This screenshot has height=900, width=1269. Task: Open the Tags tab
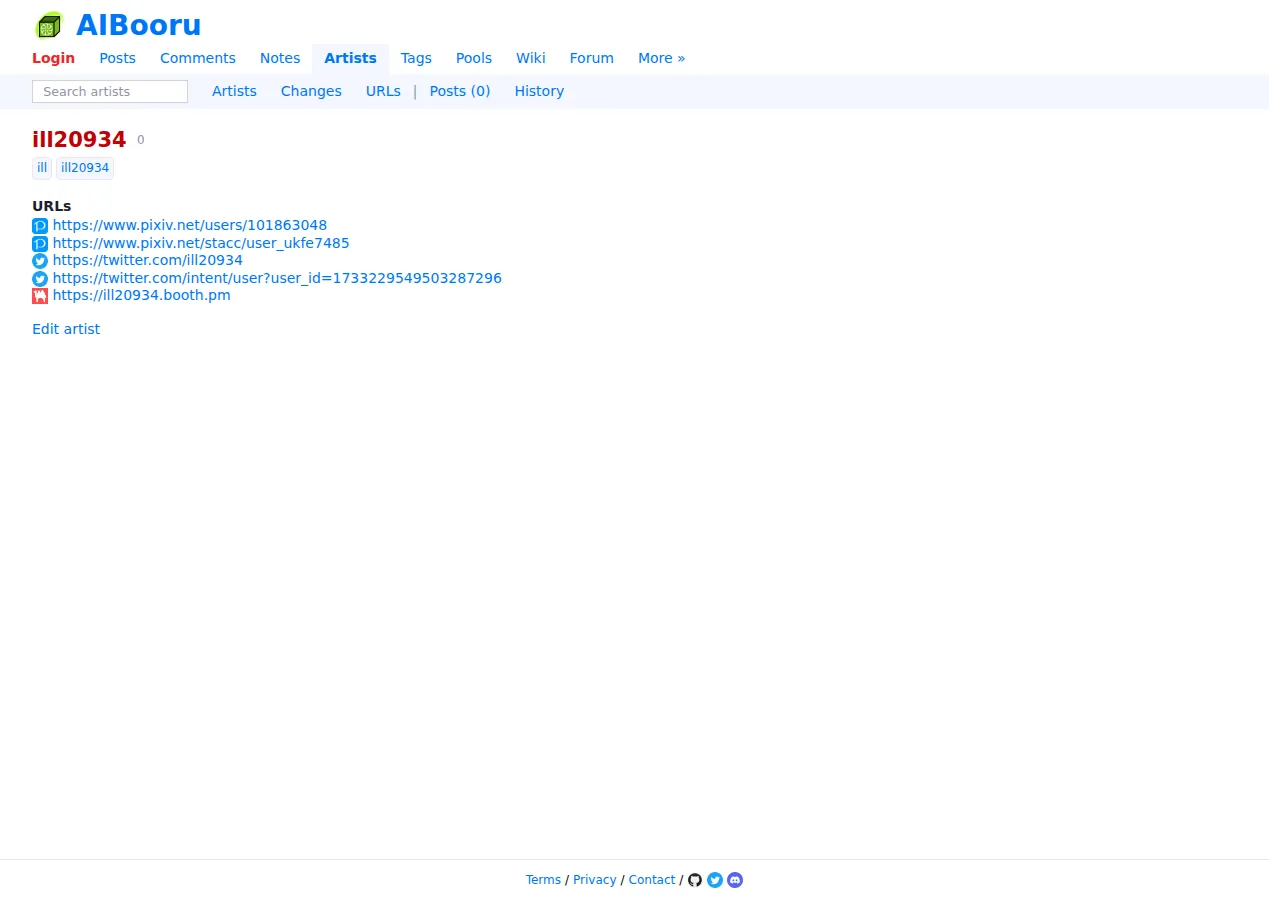[416, 58]
